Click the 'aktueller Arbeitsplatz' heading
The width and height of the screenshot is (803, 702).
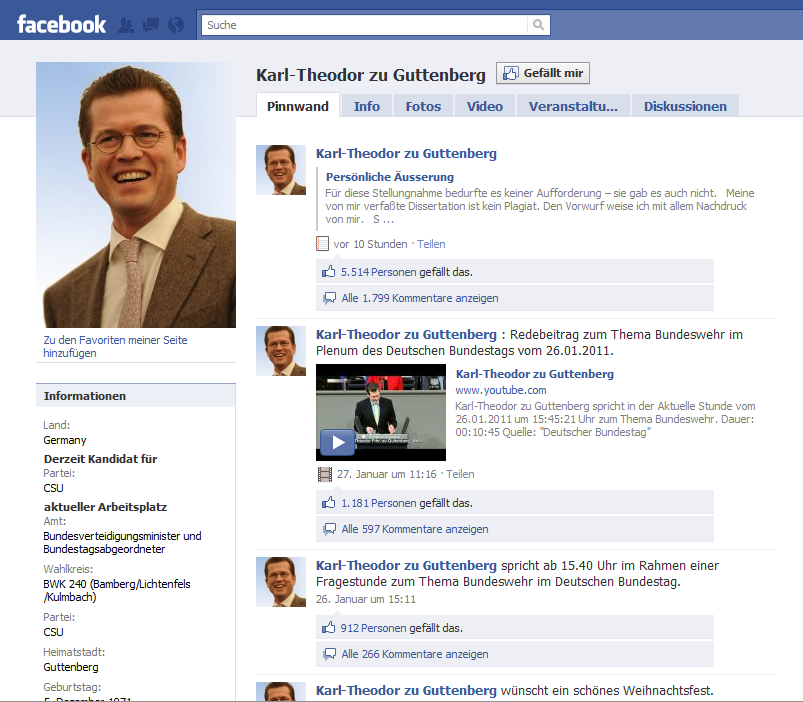(x=105, y=507)
